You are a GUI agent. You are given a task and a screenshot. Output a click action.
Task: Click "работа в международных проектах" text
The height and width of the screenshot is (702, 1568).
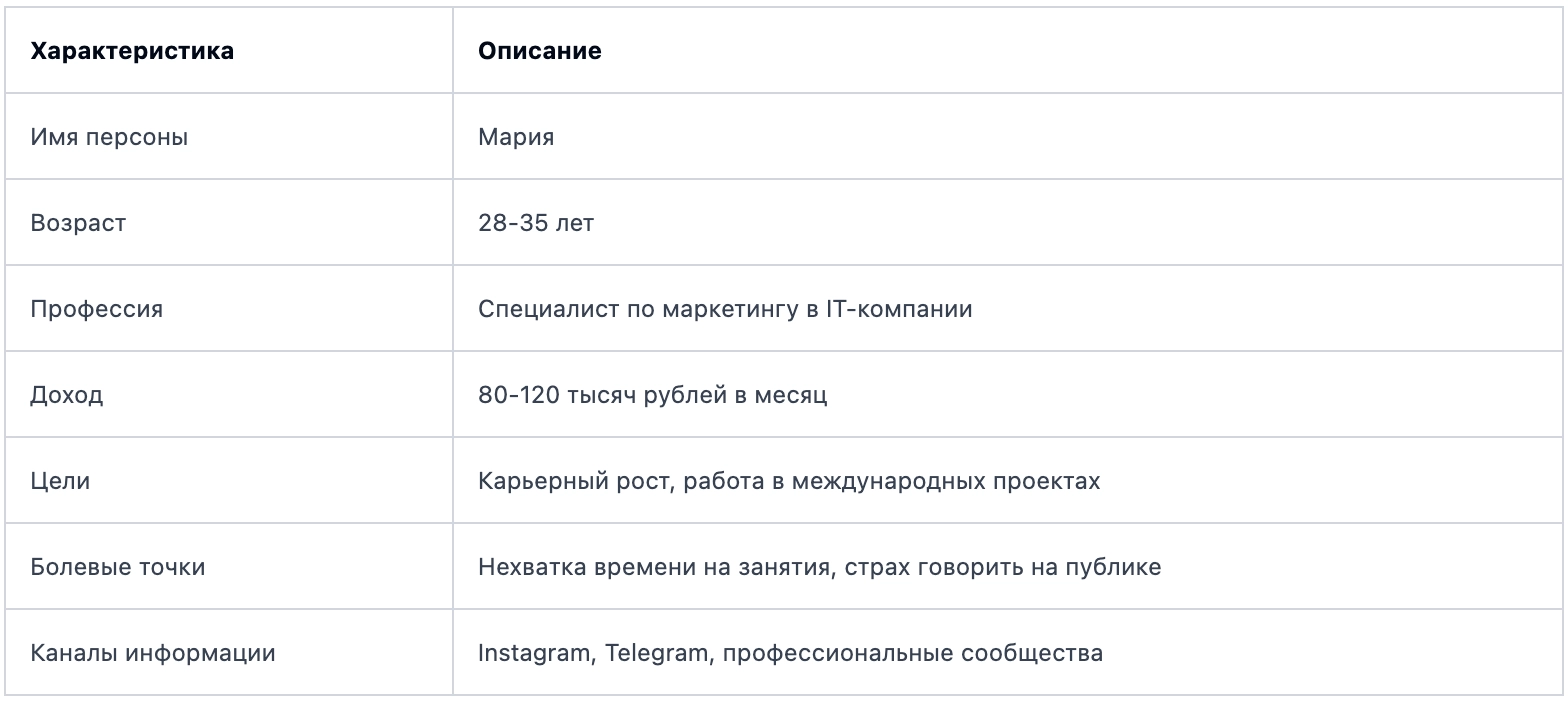point(882,481)
